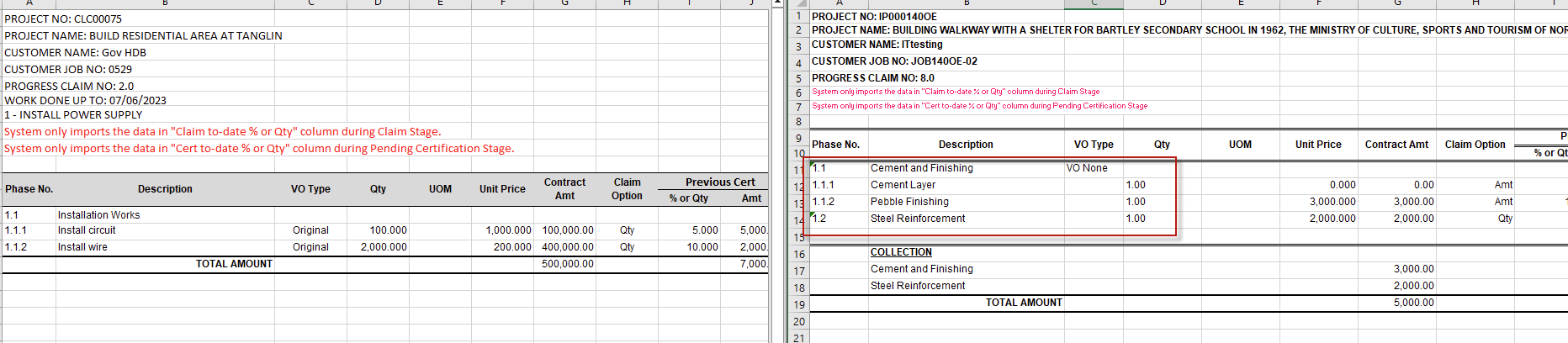Select 'PROJECT NO: IP000140OE' cell
The height and width of the screenshot is (343, 1568).
[x=874, y=16]
